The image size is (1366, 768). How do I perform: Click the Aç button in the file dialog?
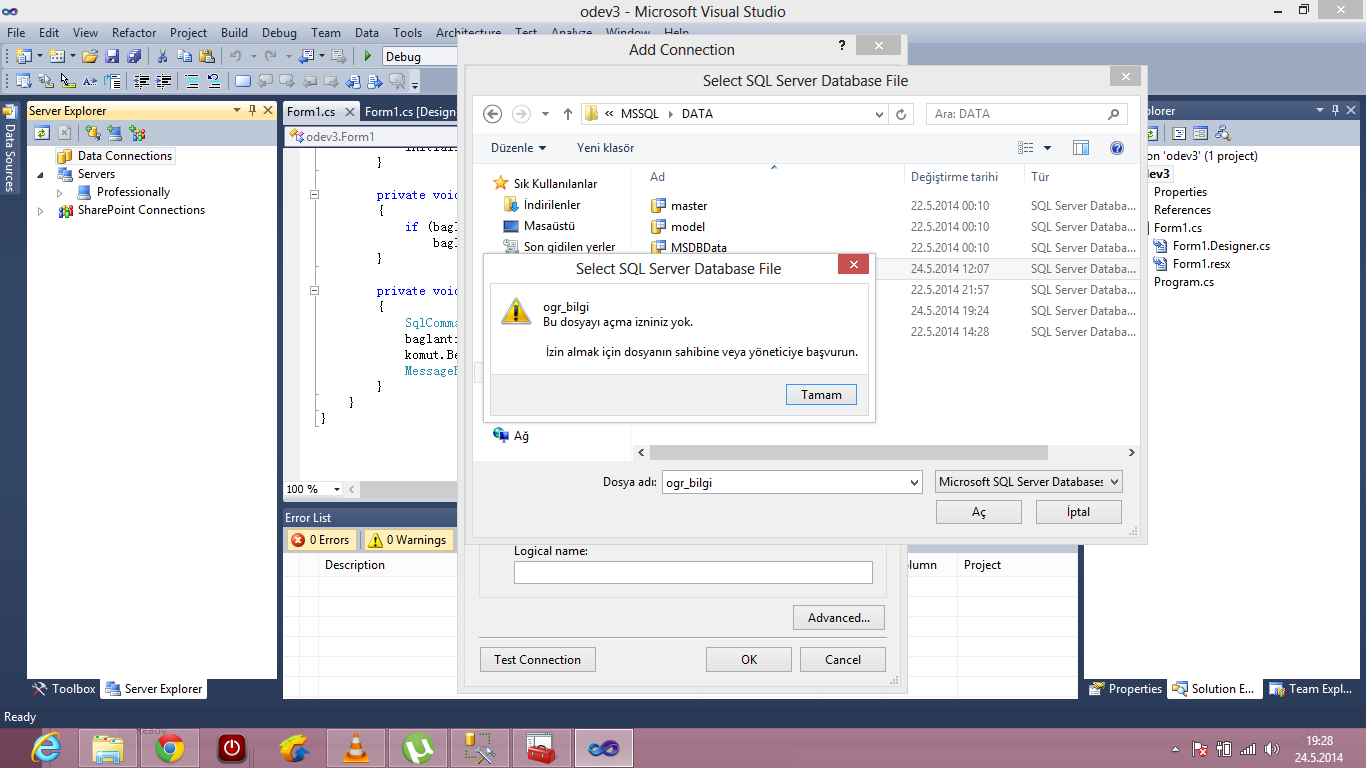click(x=979, y=512)
